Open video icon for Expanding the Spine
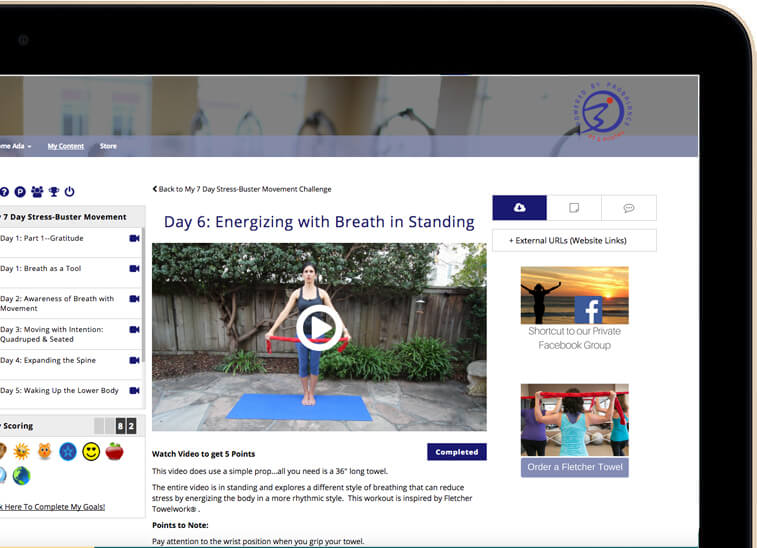Screen dimensions: 757x548 (134, 360)
